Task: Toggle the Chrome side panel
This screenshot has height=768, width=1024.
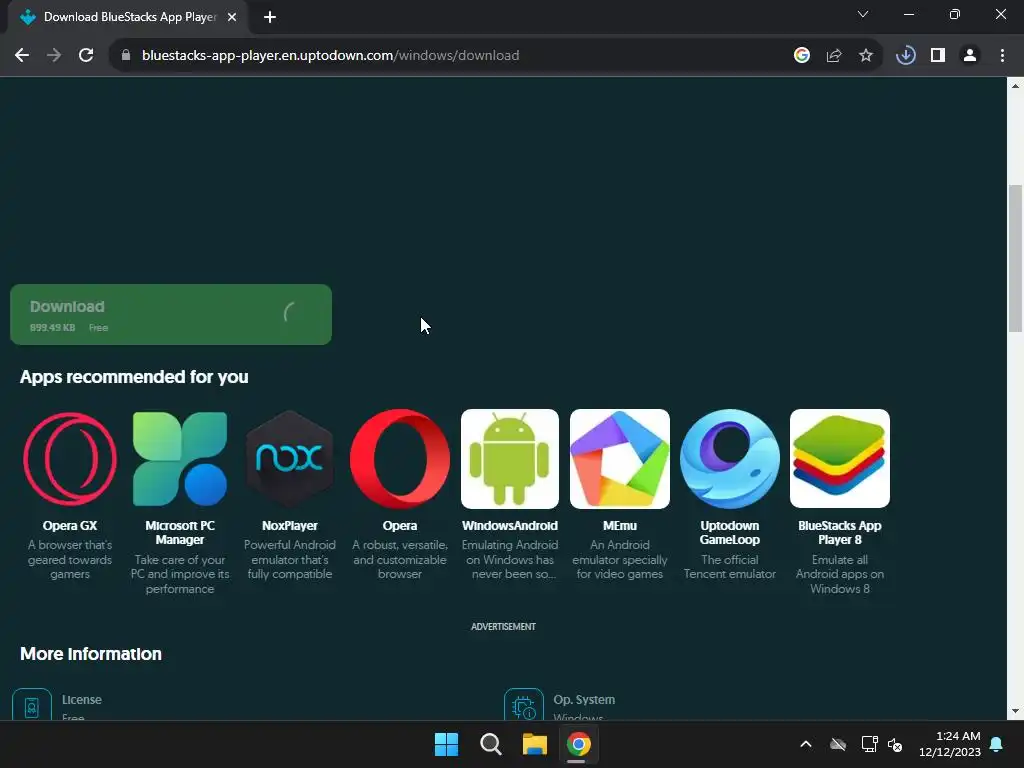Action: point(938,56)
